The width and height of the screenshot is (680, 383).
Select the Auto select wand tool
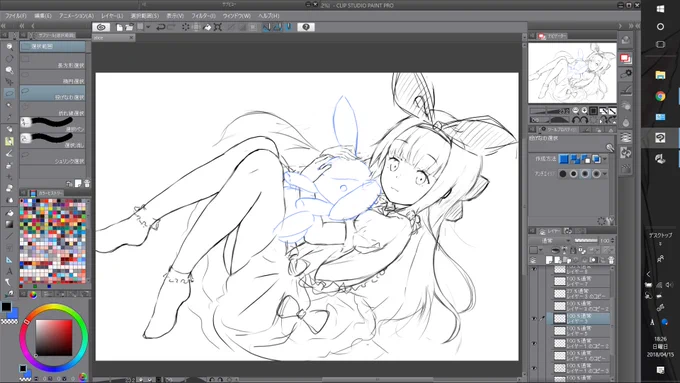coord(9,105)
